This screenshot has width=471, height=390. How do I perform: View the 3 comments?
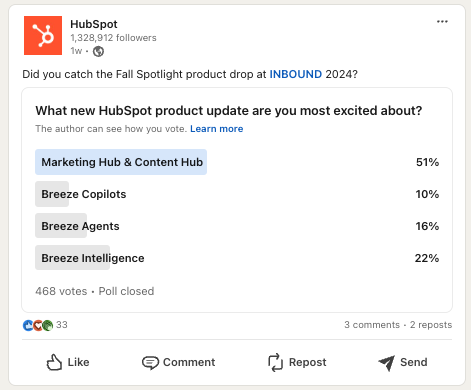(372, 325)
